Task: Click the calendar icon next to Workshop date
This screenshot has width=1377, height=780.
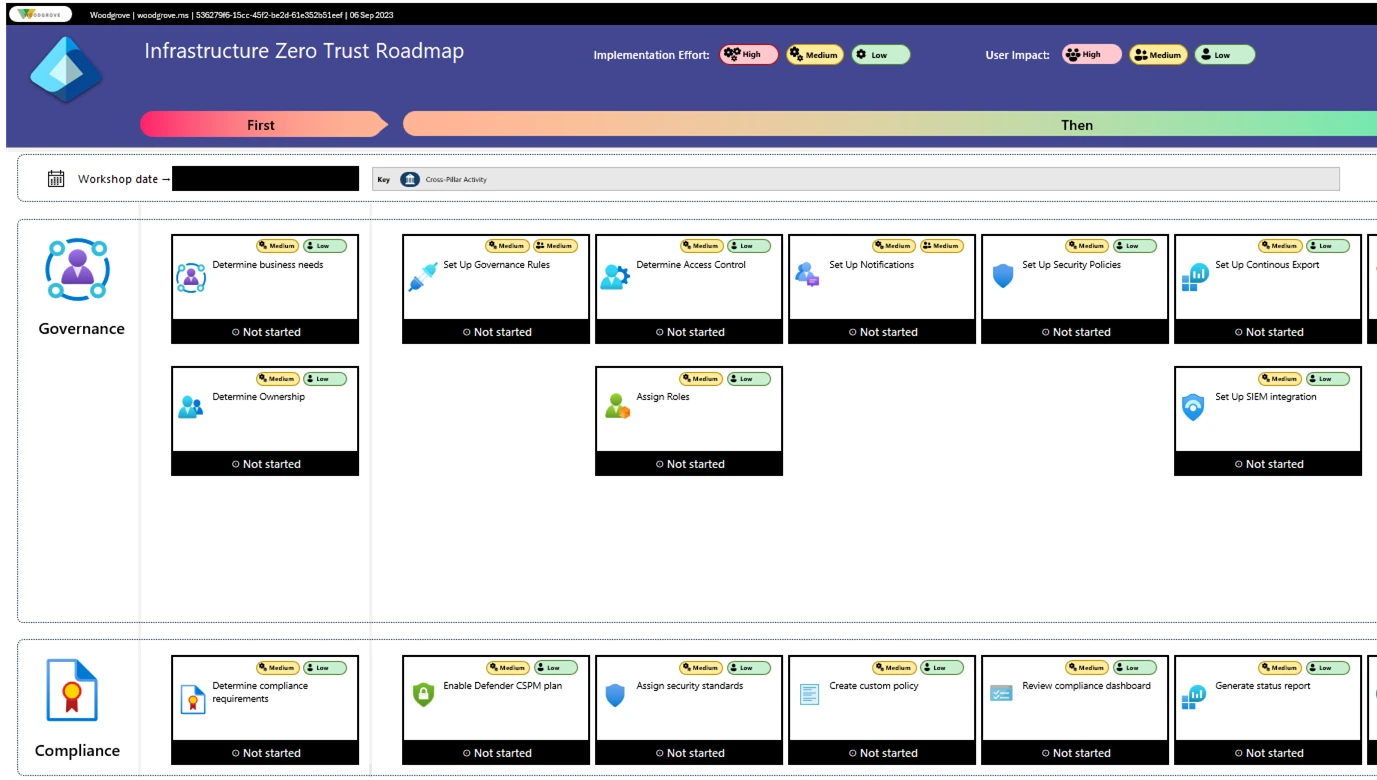Action: click(x=55, y=177)
